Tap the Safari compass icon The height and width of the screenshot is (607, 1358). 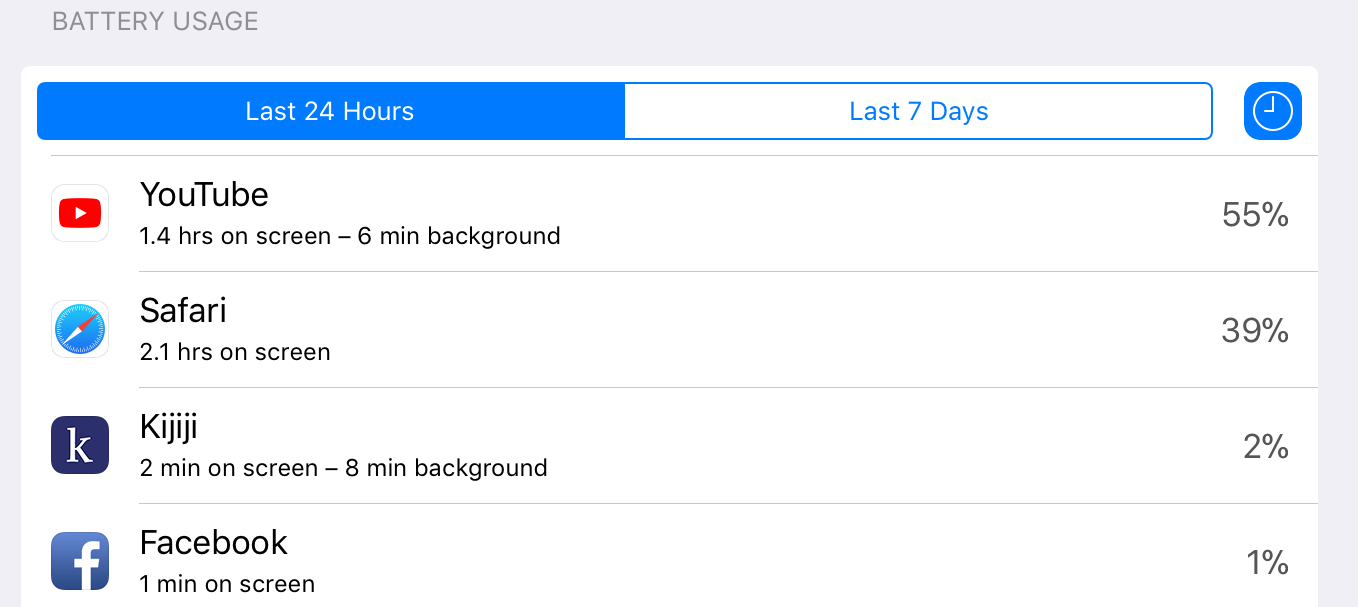pos(80,329)
